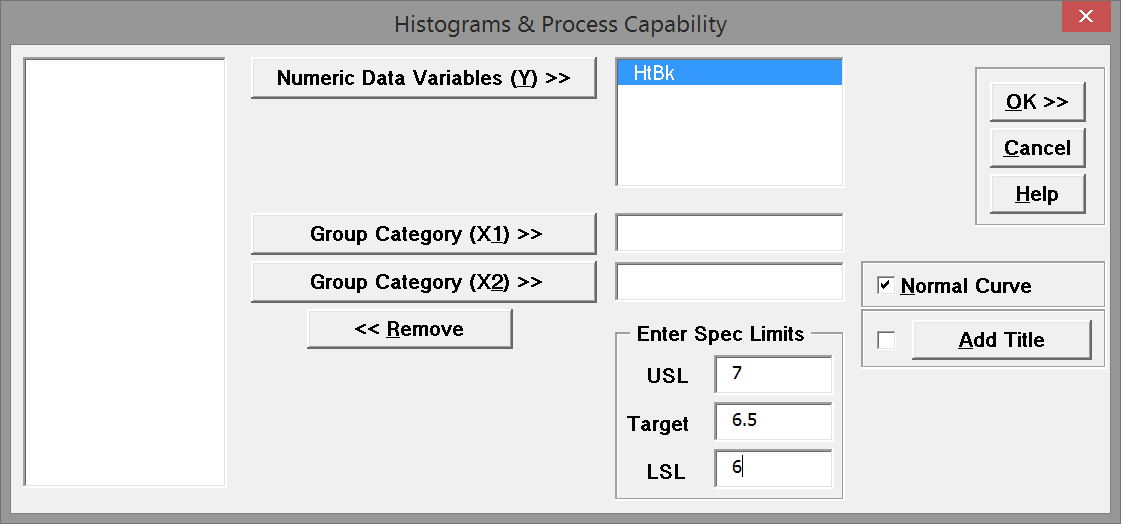Click the Target value field
This screenshot has height=524, width=1121.
(x=773, y=421)
